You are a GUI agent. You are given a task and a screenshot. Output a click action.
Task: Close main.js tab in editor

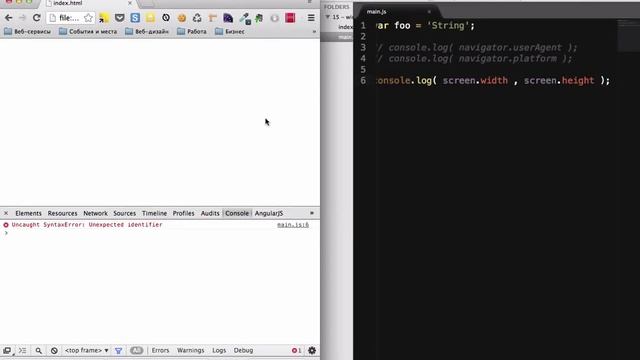tap(429, 11)
